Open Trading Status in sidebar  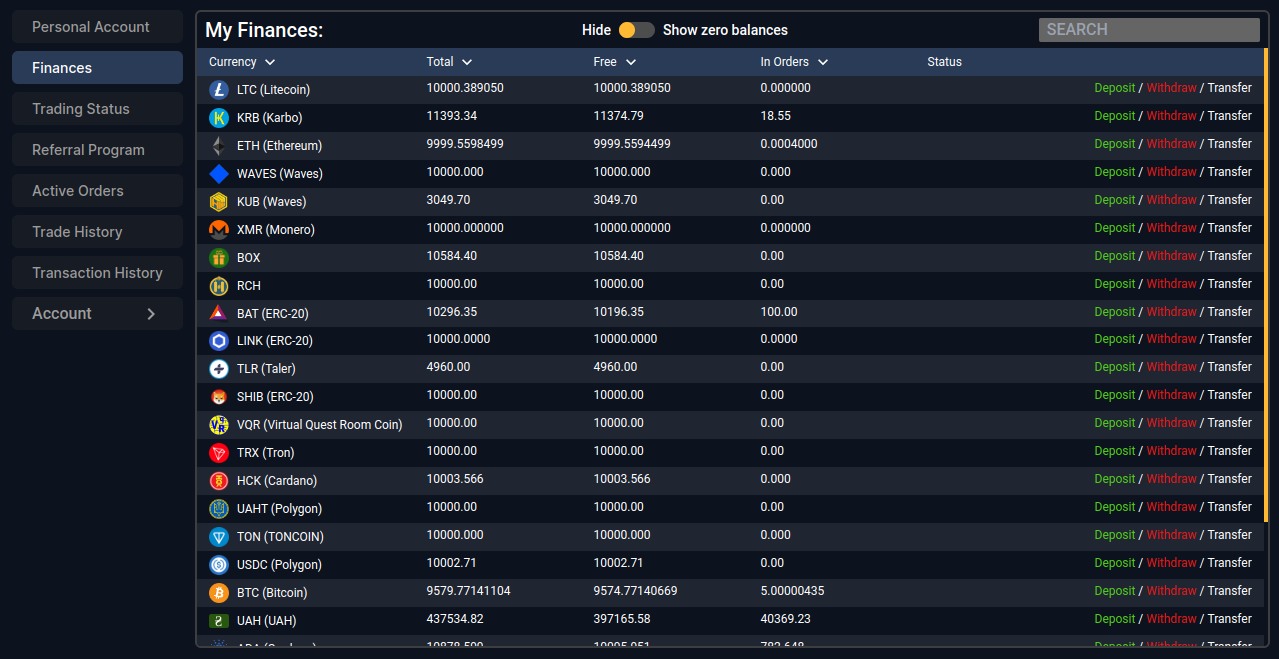[x=97, y=109]
